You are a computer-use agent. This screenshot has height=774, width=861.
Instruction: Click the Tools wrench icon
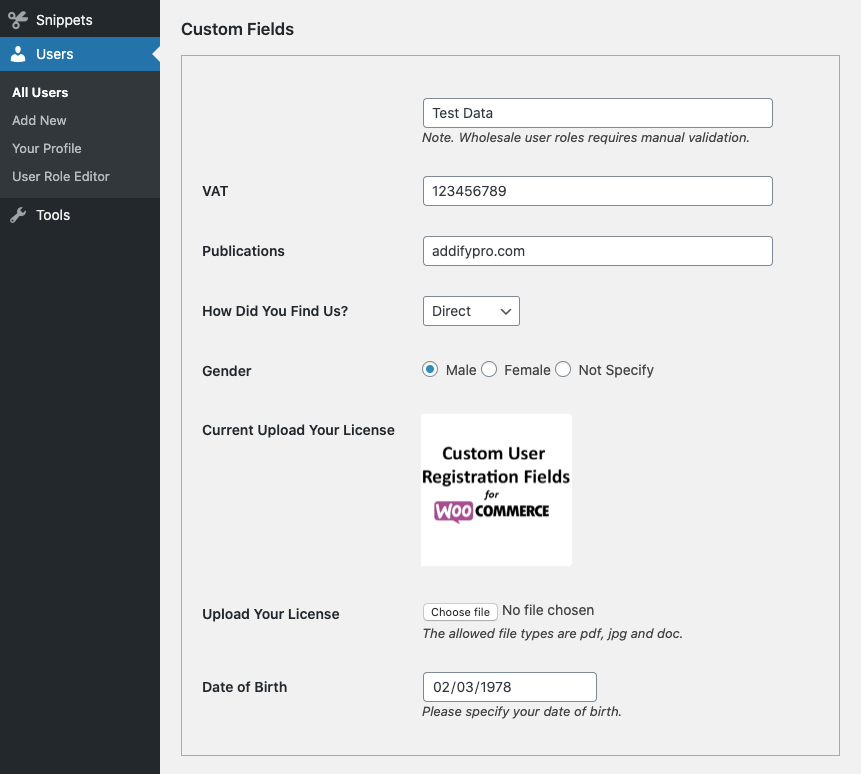(x=18, y=215)
